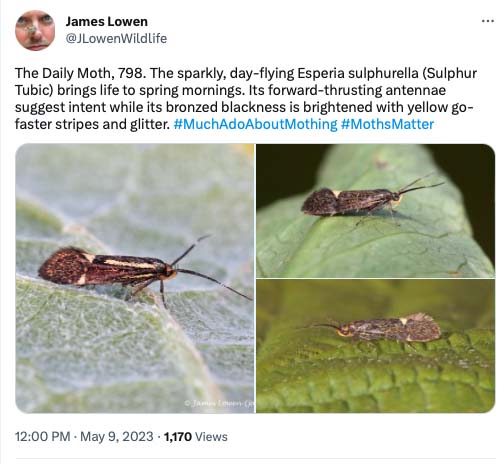Open the tweet's three-dot more options menu

(488, 21)
